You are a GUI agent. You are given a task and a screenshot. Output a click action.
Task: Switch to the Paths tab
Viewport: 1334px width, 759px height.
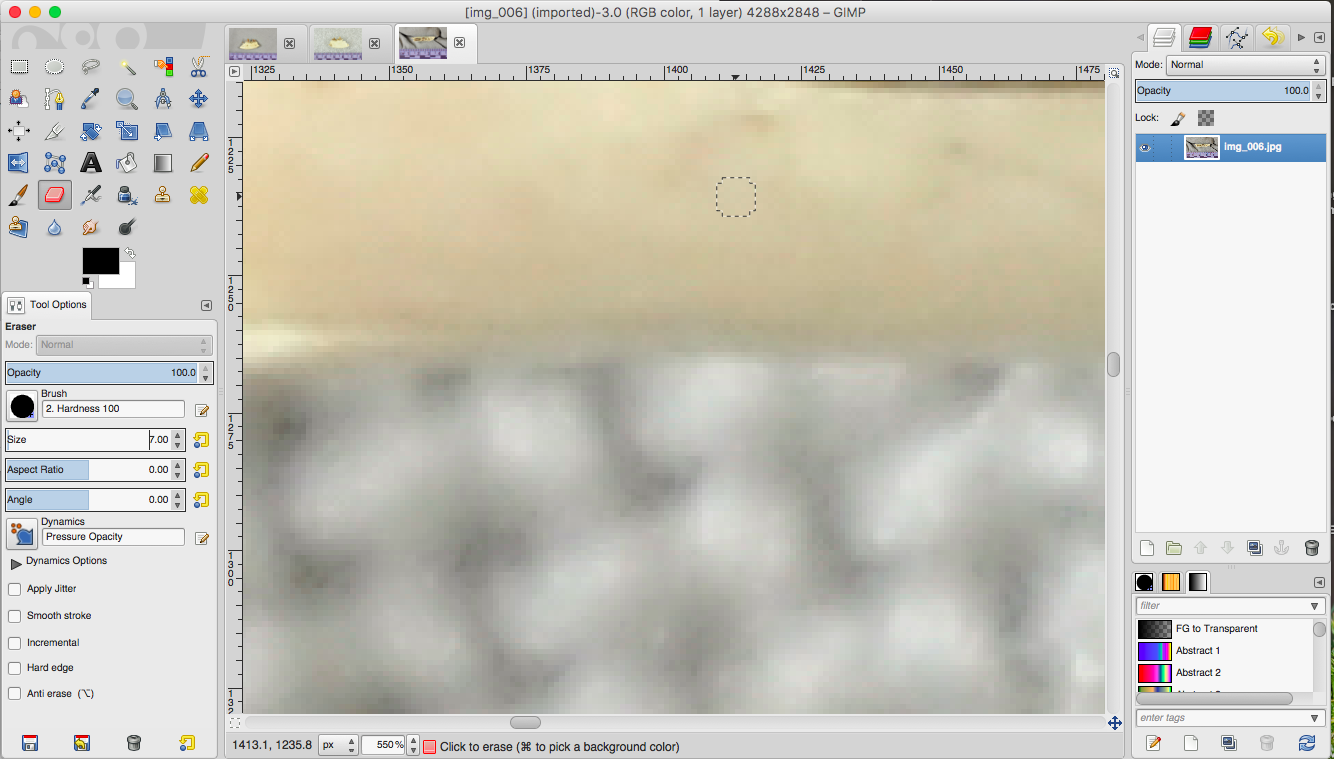[x=1236, y=38]
